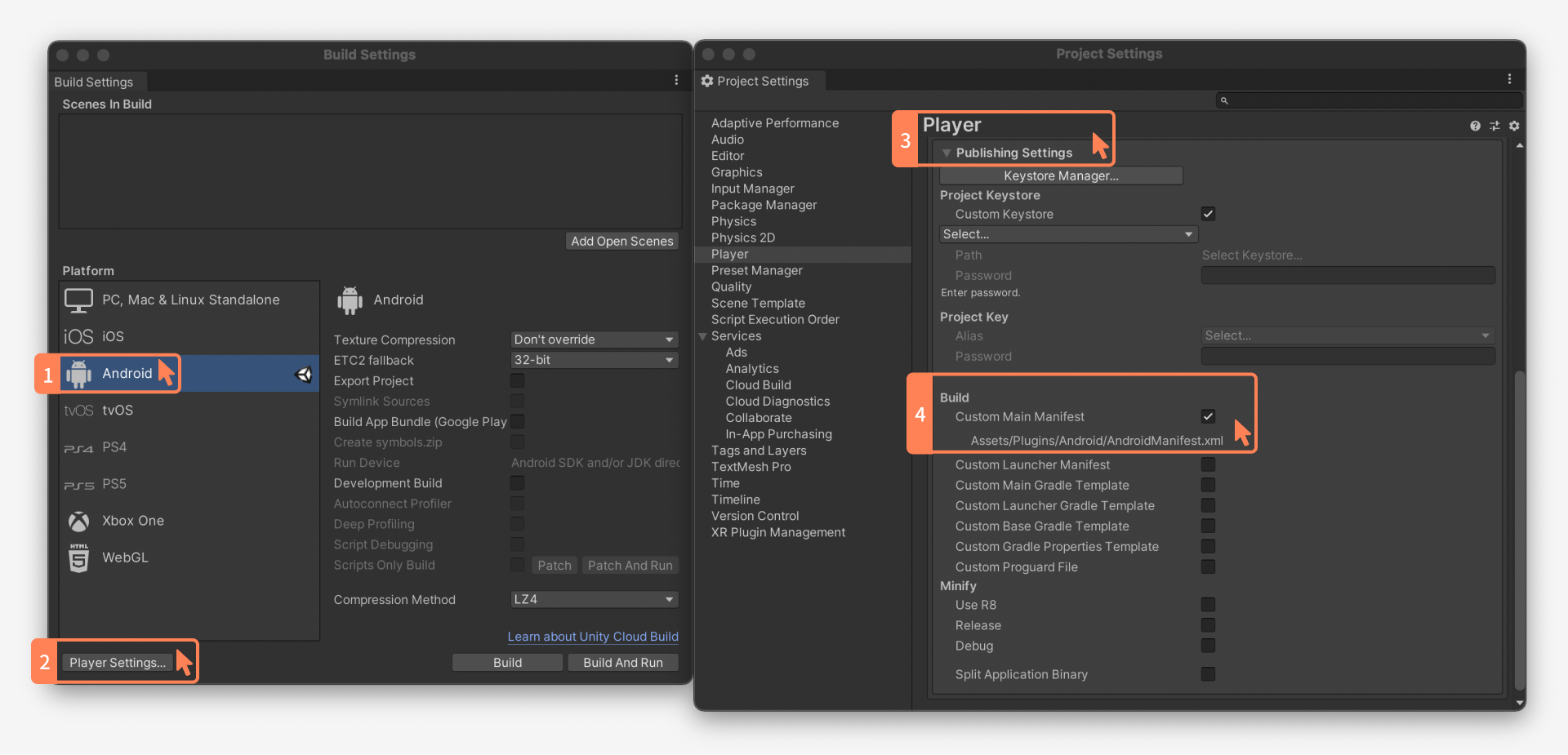Select Tags and Layers settings

click(x=759, y=451)
